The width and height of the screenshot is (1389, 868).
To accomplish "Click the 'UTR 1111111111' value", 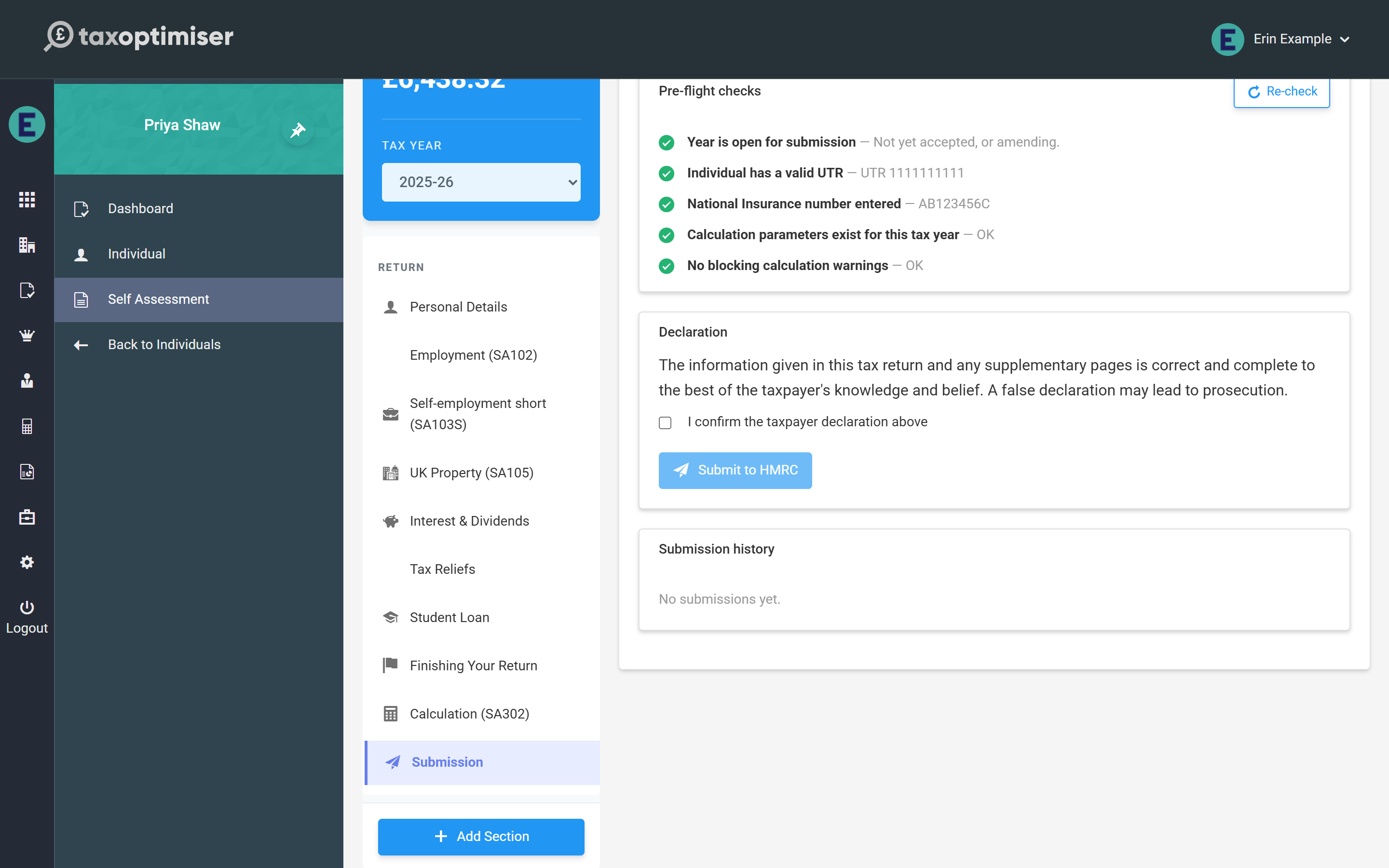I will click(912, 174).
